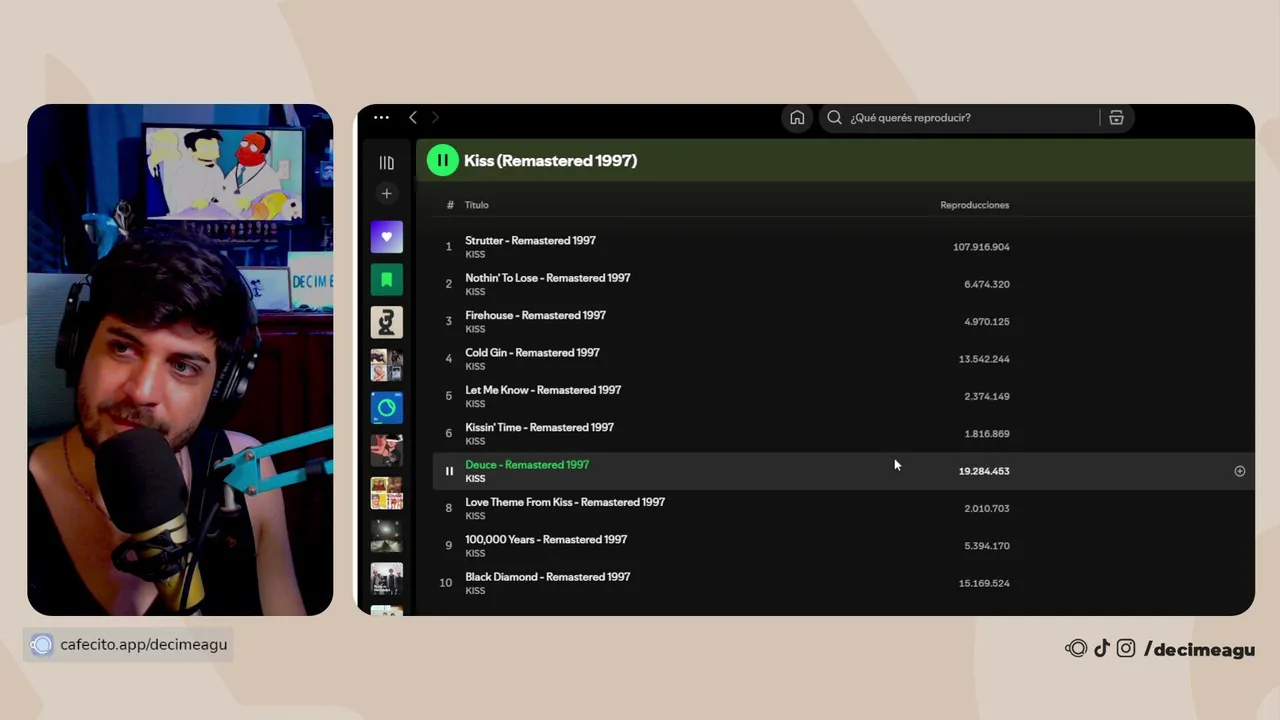1280x720 pixels.
Task: Open KISS artist link under Cold Gin
Action: tap(475, 367)
